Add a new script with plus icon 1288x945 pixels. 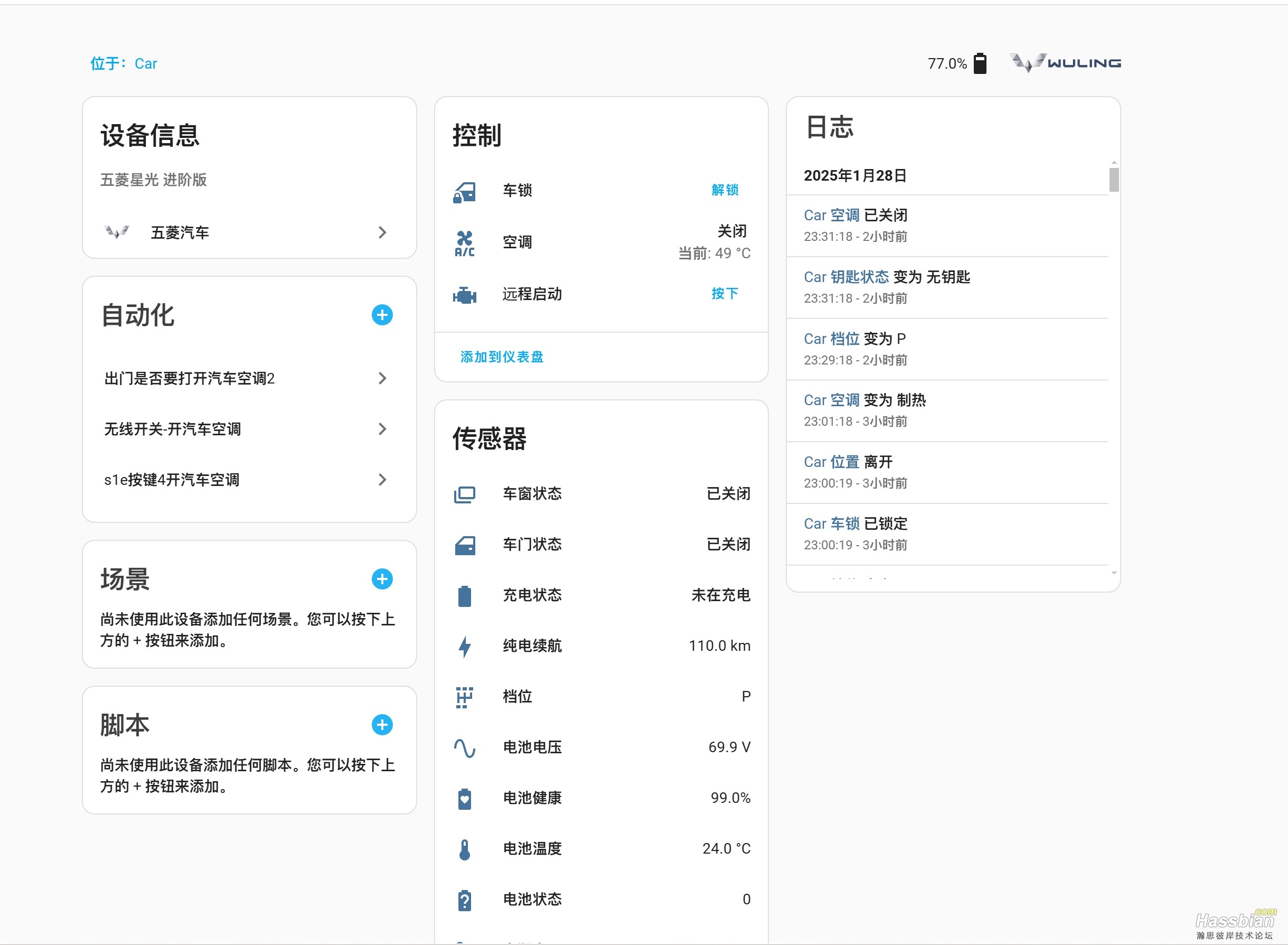382,725
